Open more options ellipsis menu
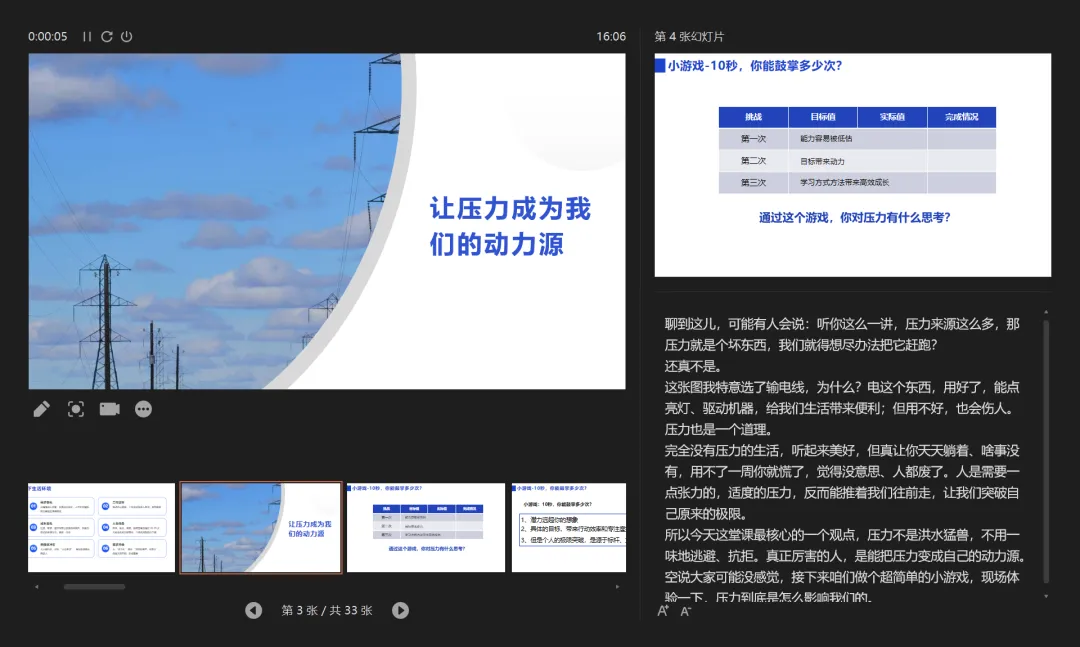The image size is (1080, 647). point(143,409)
